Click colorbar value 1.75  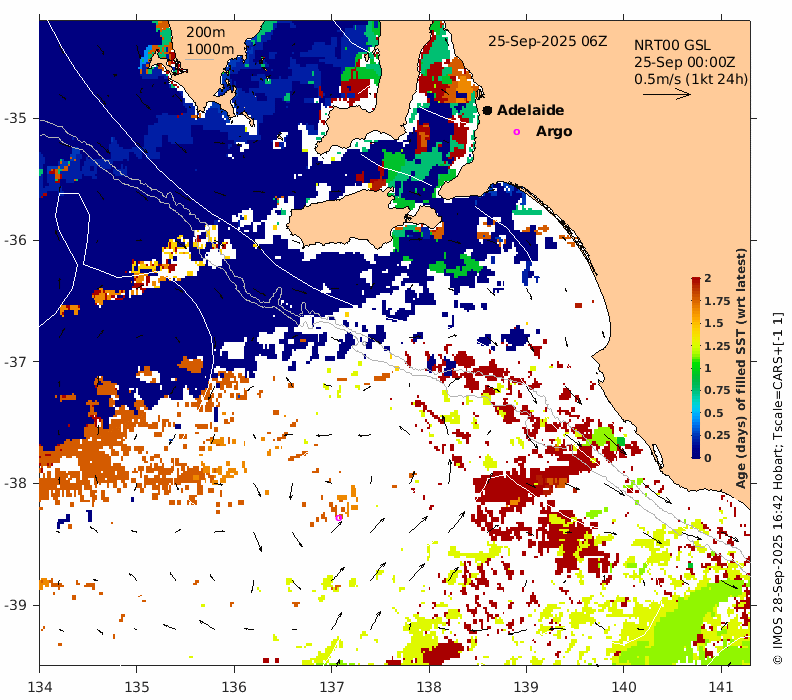717,301
